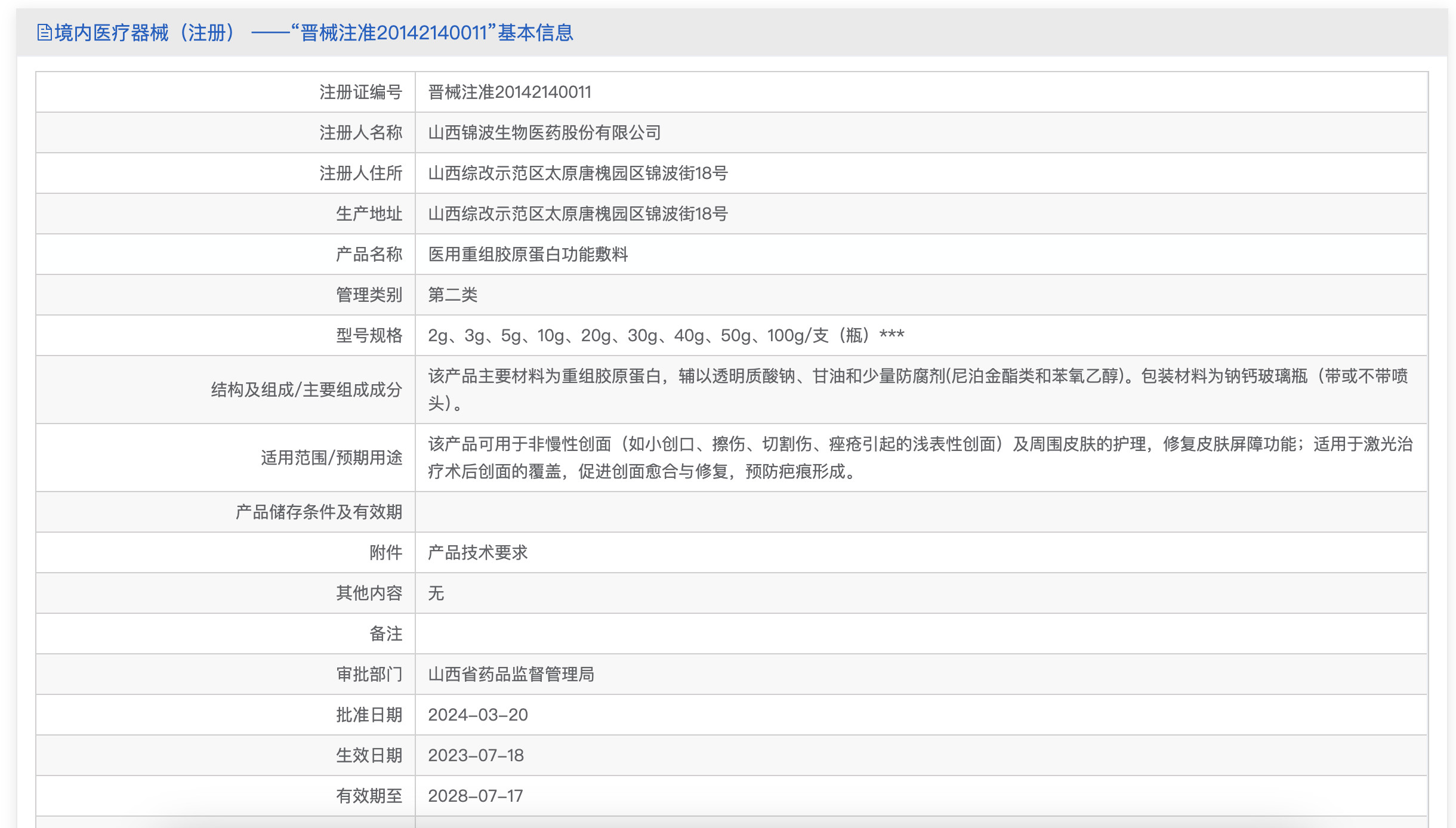Click the 型号规格 specifications value
The height and width of the screenshot is (828, 1456).
(x=665, y=335)
